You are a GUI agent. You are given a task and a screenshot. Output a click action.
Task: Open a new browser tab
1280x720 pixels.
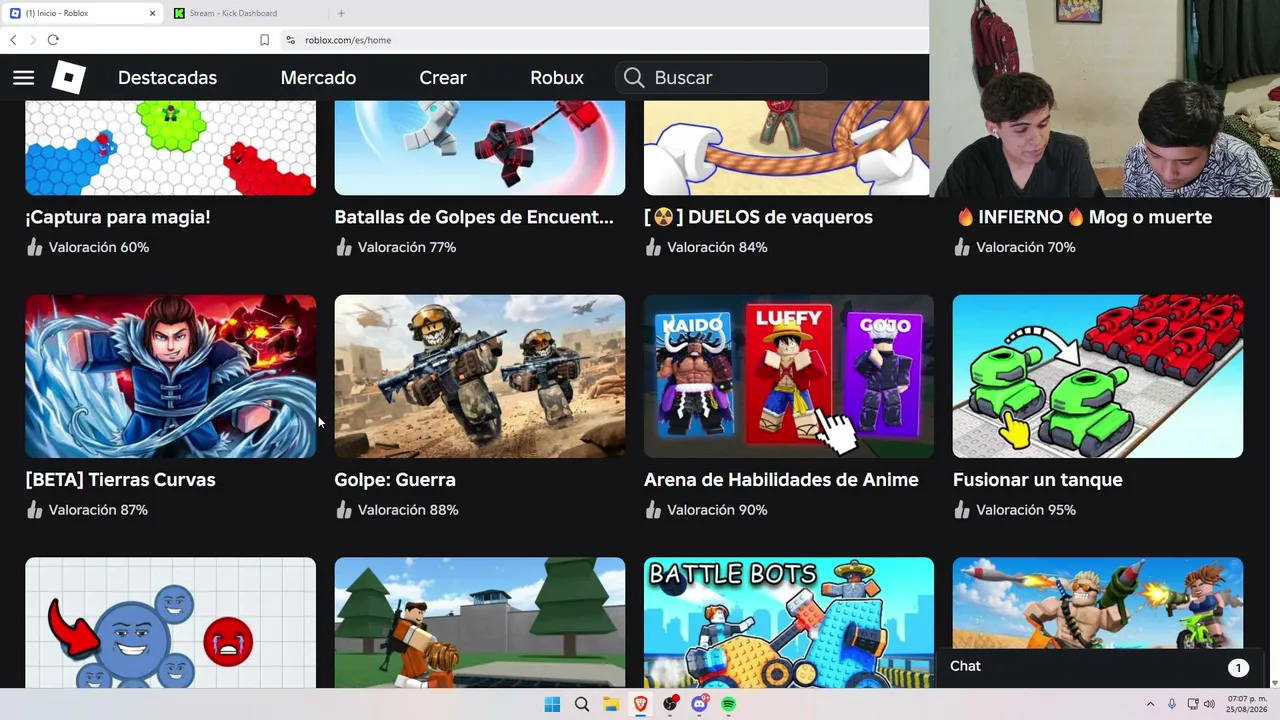click(341, 13)
